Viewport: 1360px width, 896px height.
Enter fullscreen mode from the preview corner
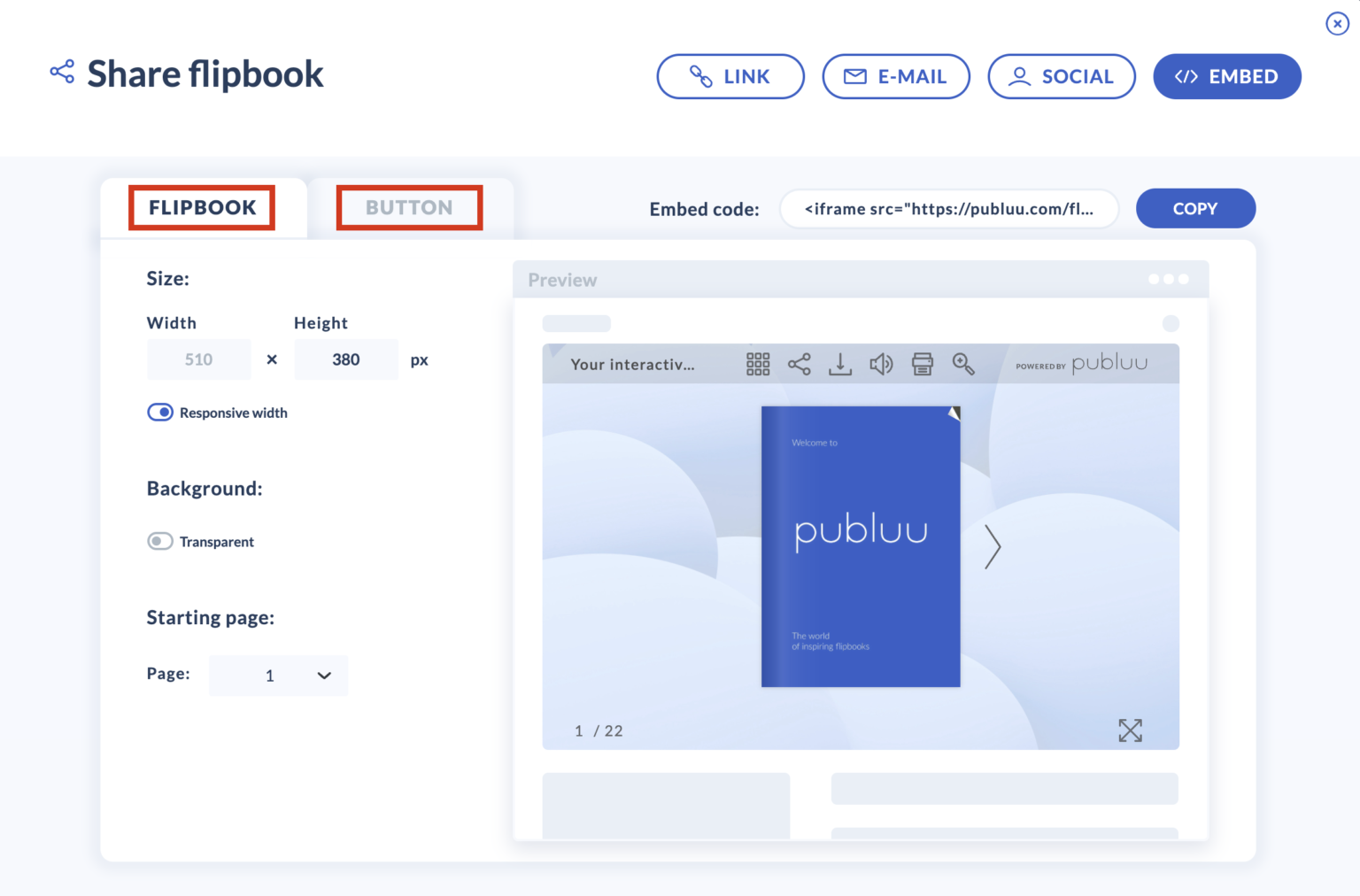(x=1131, y=730)
